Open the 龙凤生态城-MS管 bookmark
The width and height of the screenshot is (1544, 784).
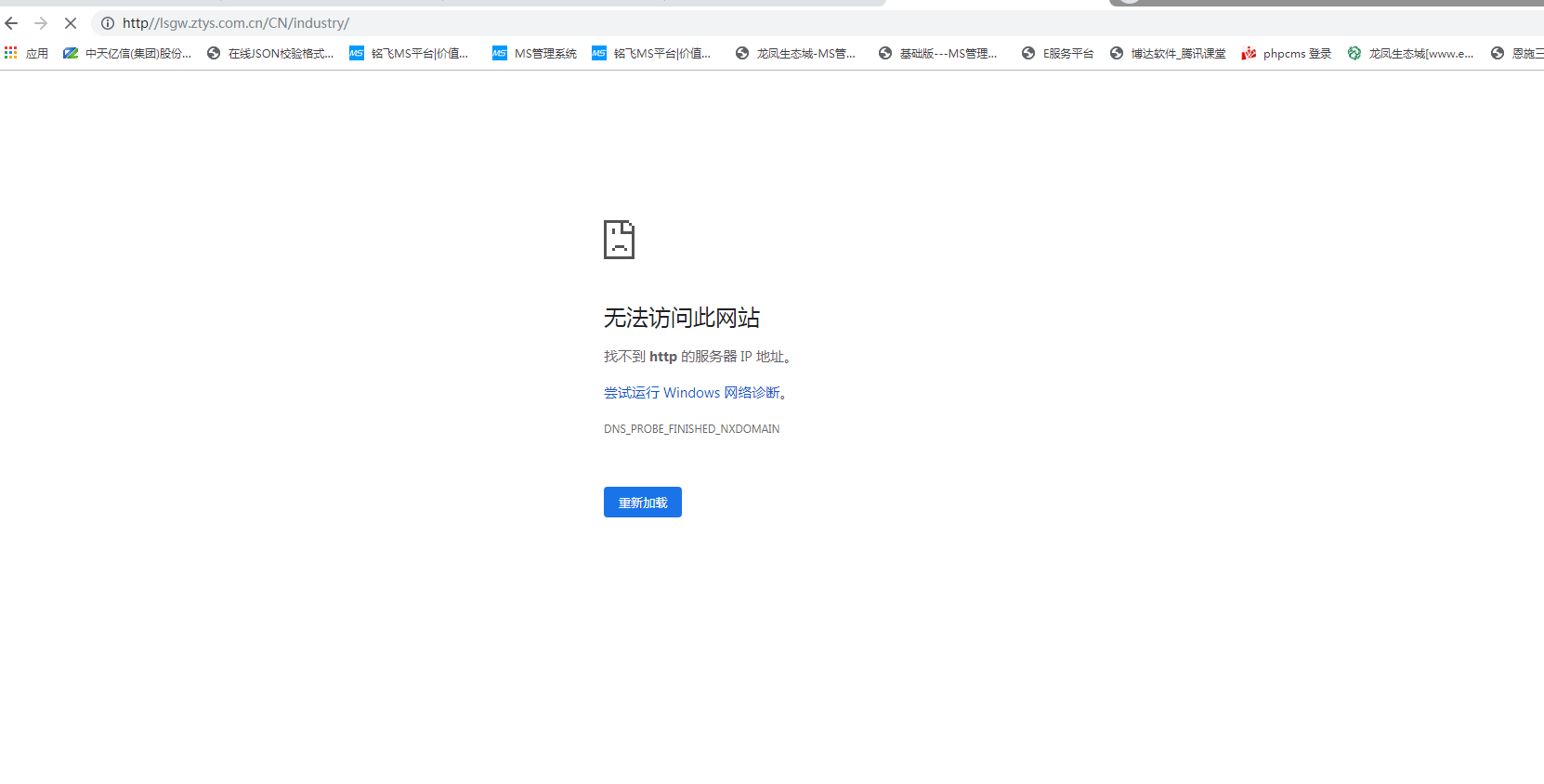[795, 54]
